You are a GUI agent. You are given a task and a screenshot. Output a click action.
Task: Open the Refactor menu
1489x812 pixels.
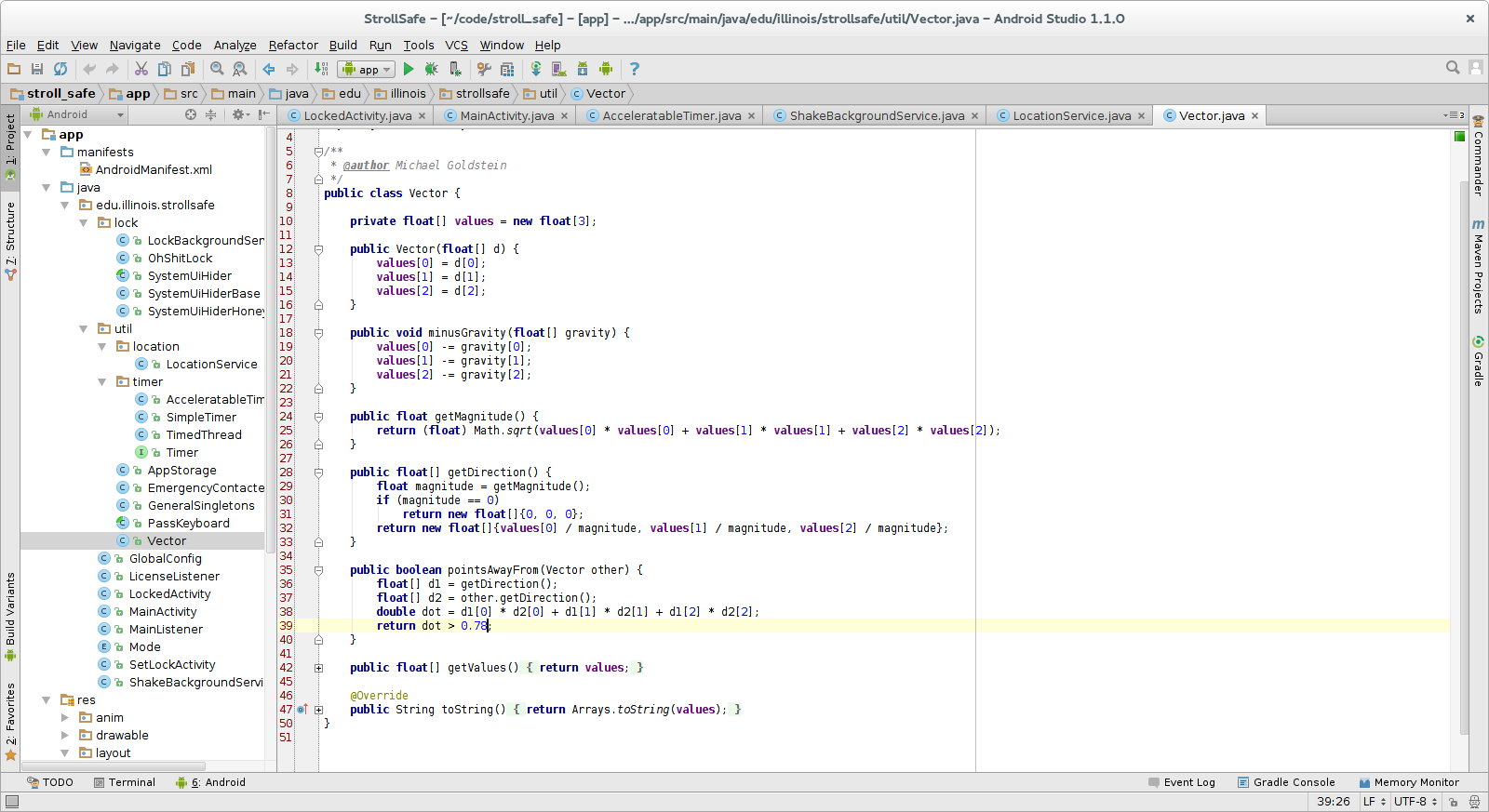[x=293, y=45]
